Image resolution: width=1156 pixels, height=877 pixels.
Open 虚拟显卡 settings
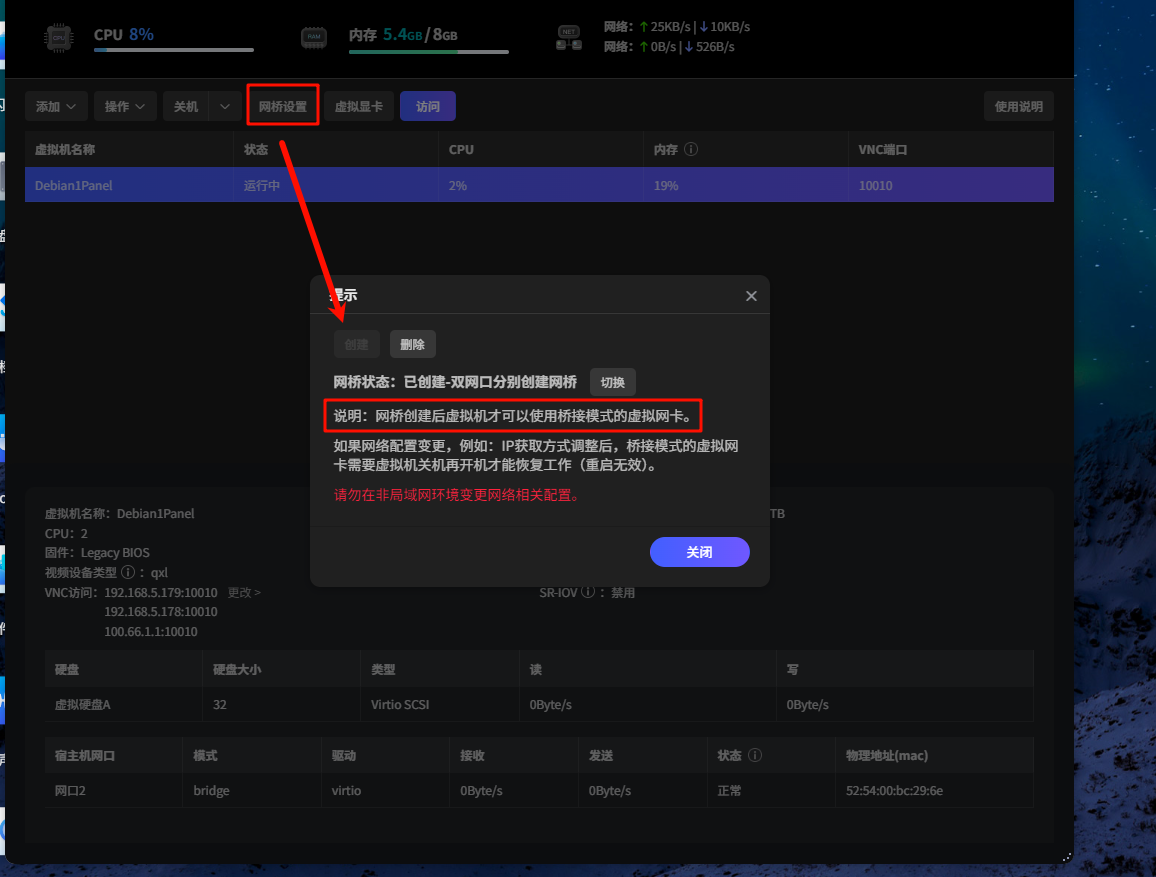pos(358,107)
